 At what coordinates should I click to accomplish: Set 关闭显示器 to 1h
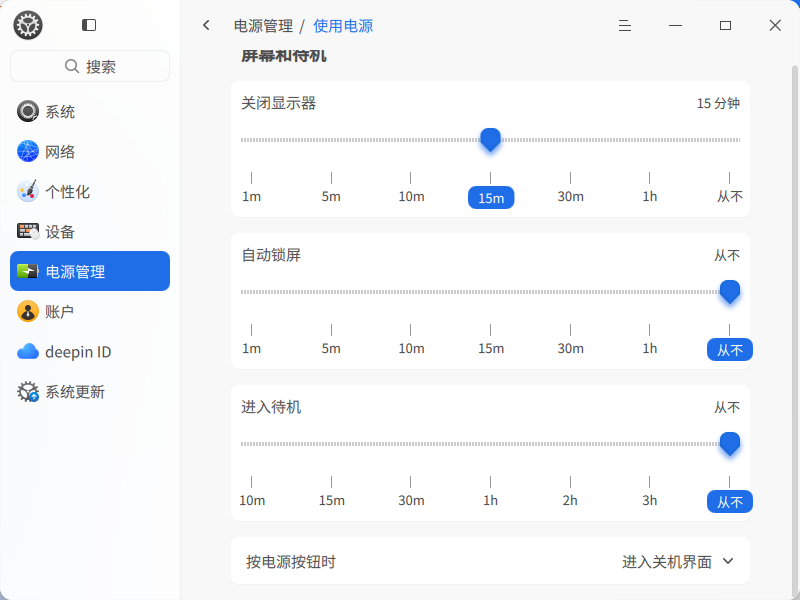coord(649,196)
